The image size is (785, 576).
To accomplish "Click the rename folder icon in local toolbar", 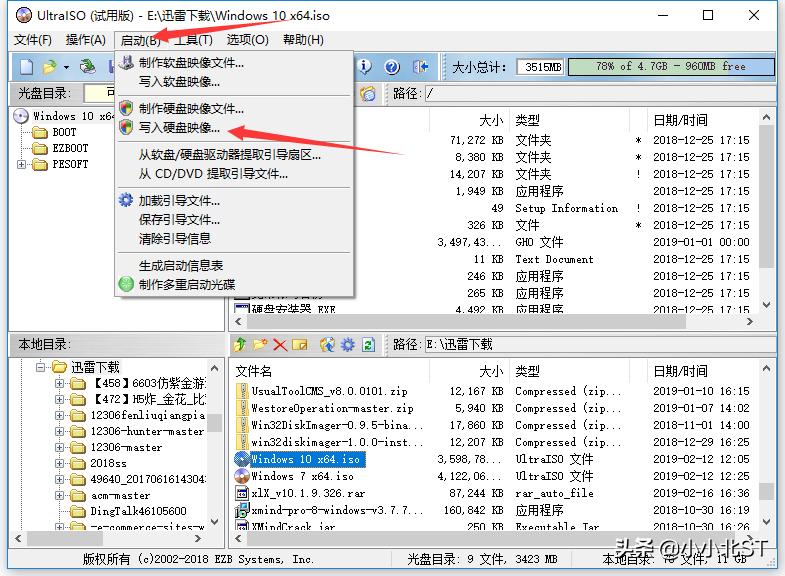I will pos(299,344).
